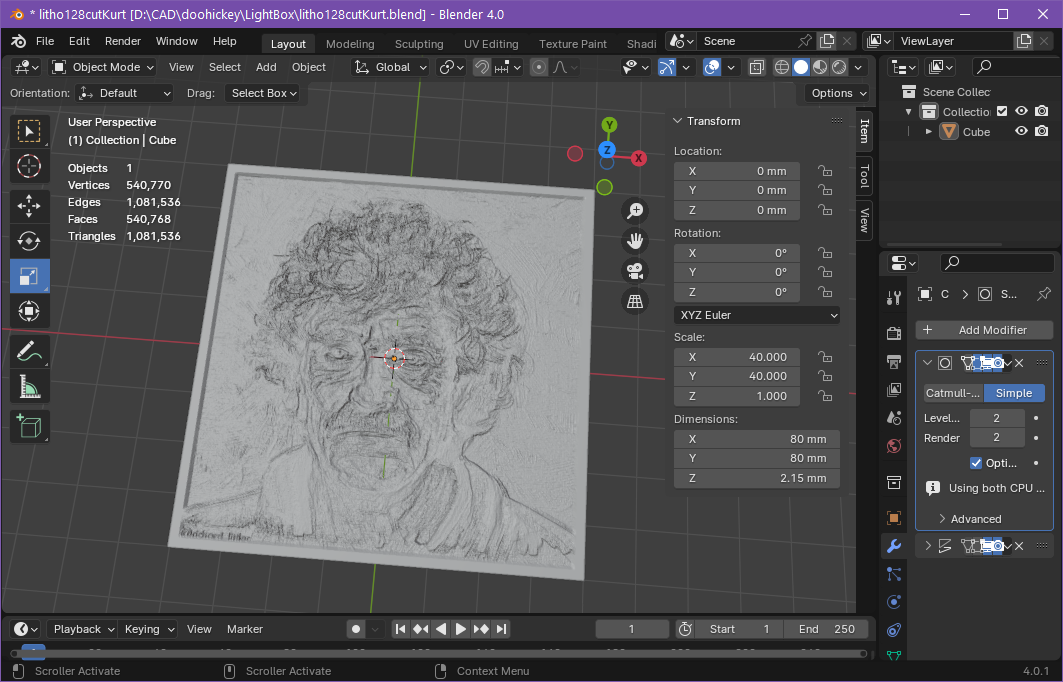Lock the Rotation Y value
This screenshot has height=682, width=1063.
tap(824, 272)
